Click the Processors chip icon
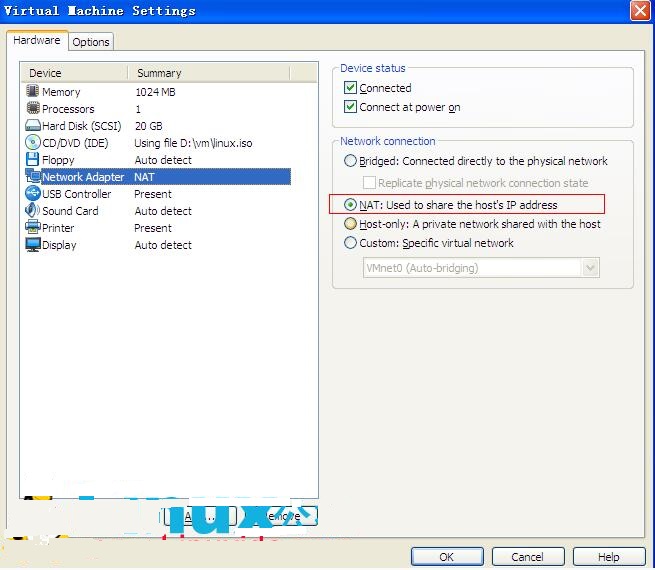Image resolution: width=655 pixels, height=570 pixels. click(33, 108)
